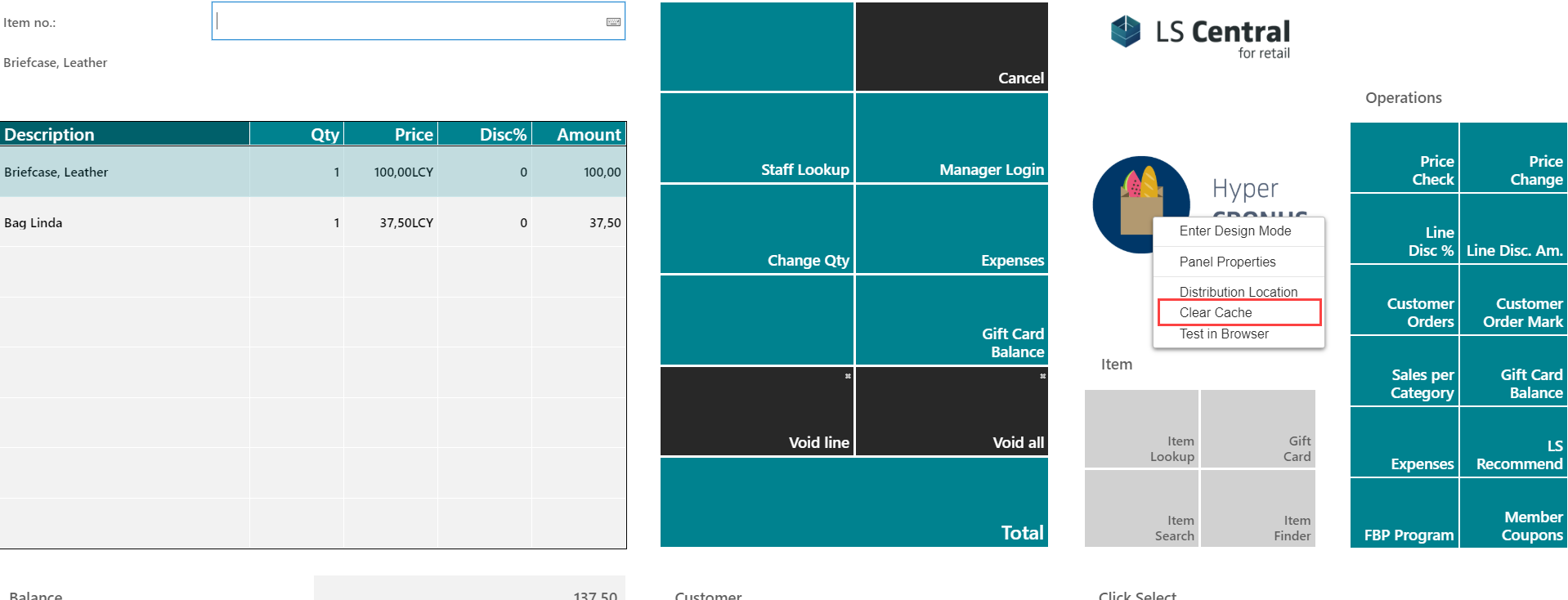Click the LS Central cube logo

pyautogui.click(x=1126, y=32)
